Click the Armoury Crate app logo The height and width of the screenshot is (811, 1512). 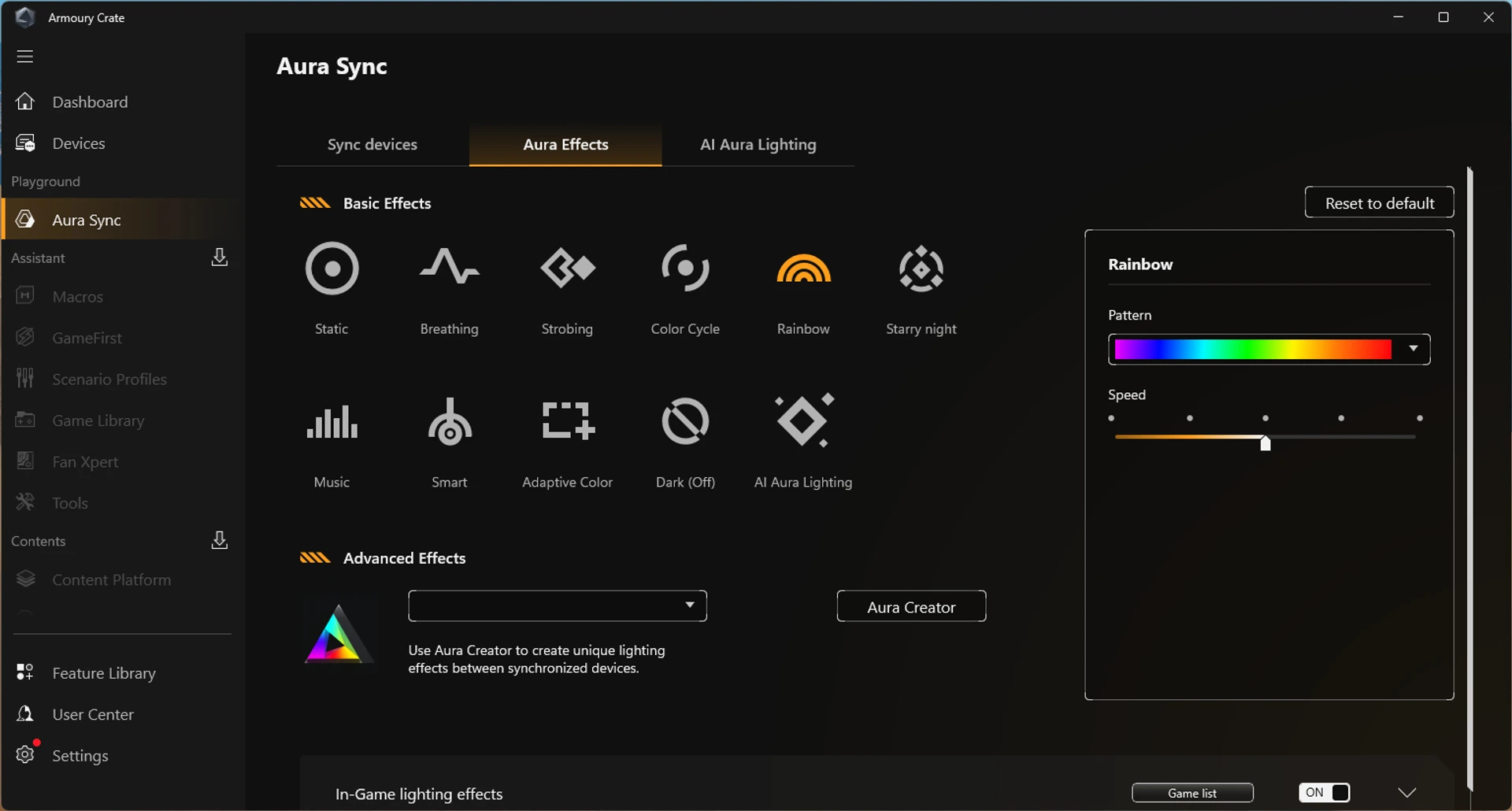click(x=25, y=17)
